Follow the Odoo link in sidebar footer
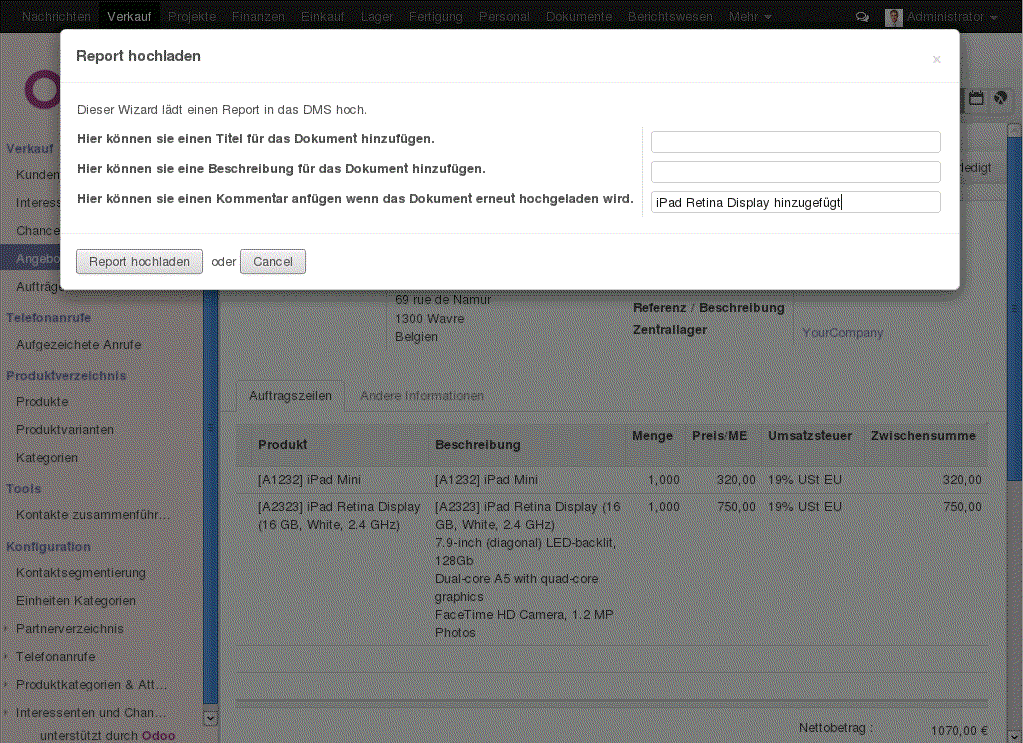The image size is (1023, 743). click(x=159, y=736)
